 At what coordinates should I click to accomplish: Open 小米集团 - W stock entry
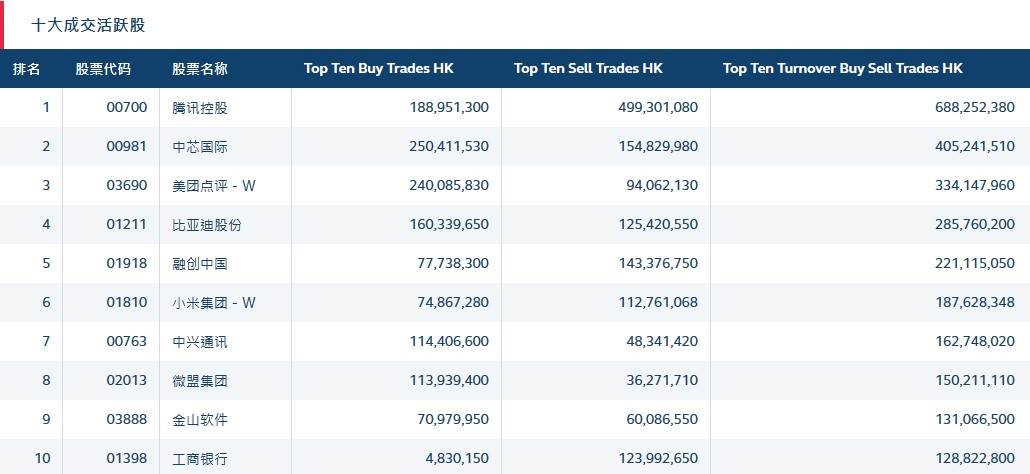click(214, 303)
